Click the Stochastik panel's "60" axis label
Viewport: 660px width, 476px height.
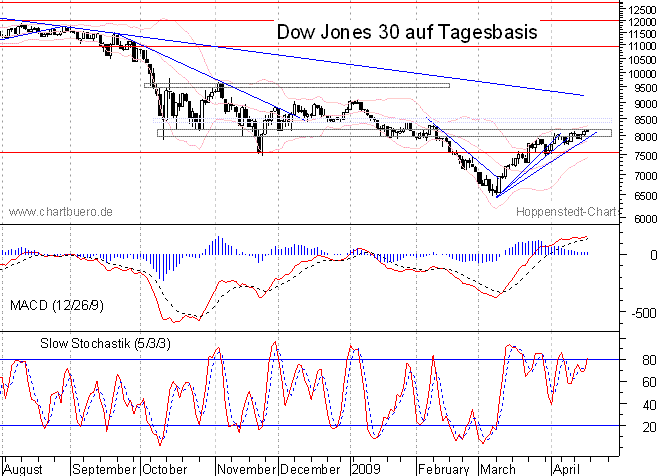(x=649, y=382)
